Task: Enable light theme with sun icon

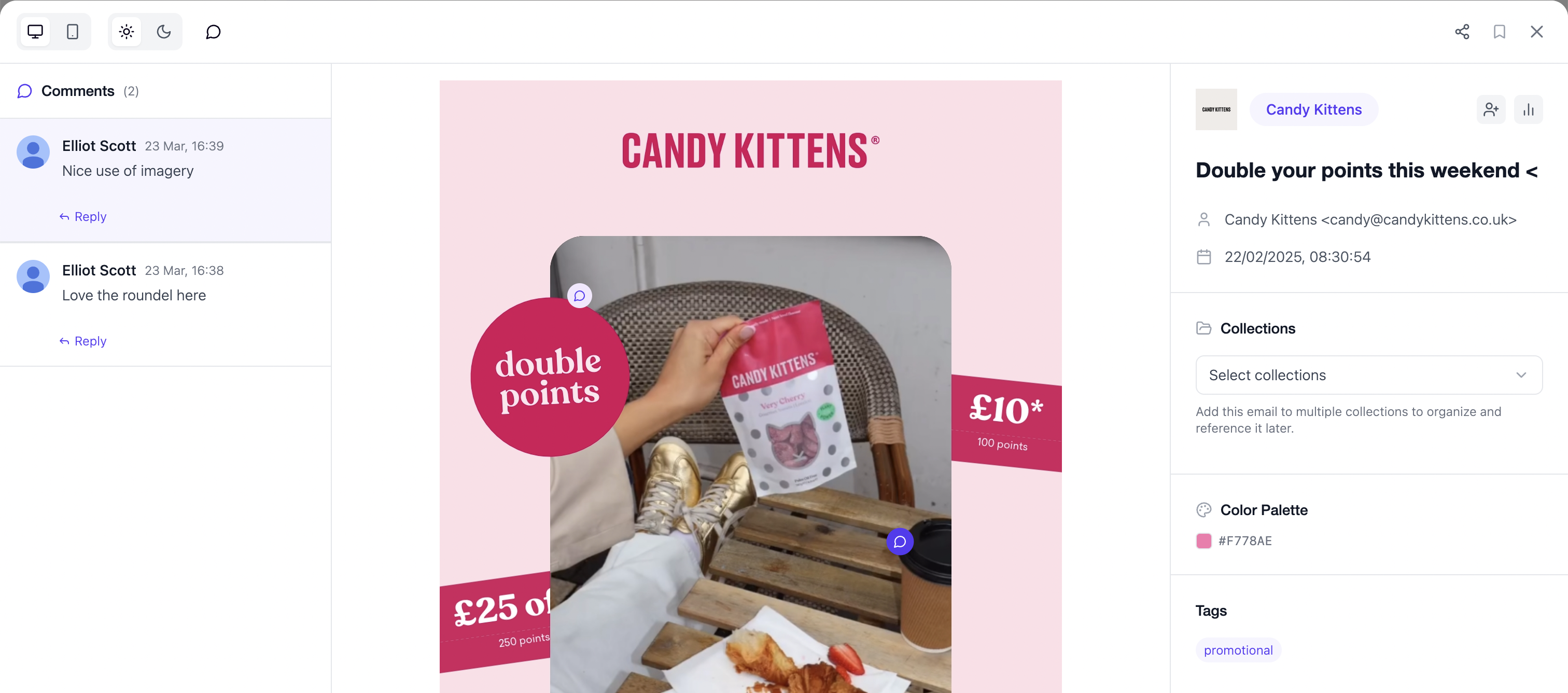Action: click(127, 32)
